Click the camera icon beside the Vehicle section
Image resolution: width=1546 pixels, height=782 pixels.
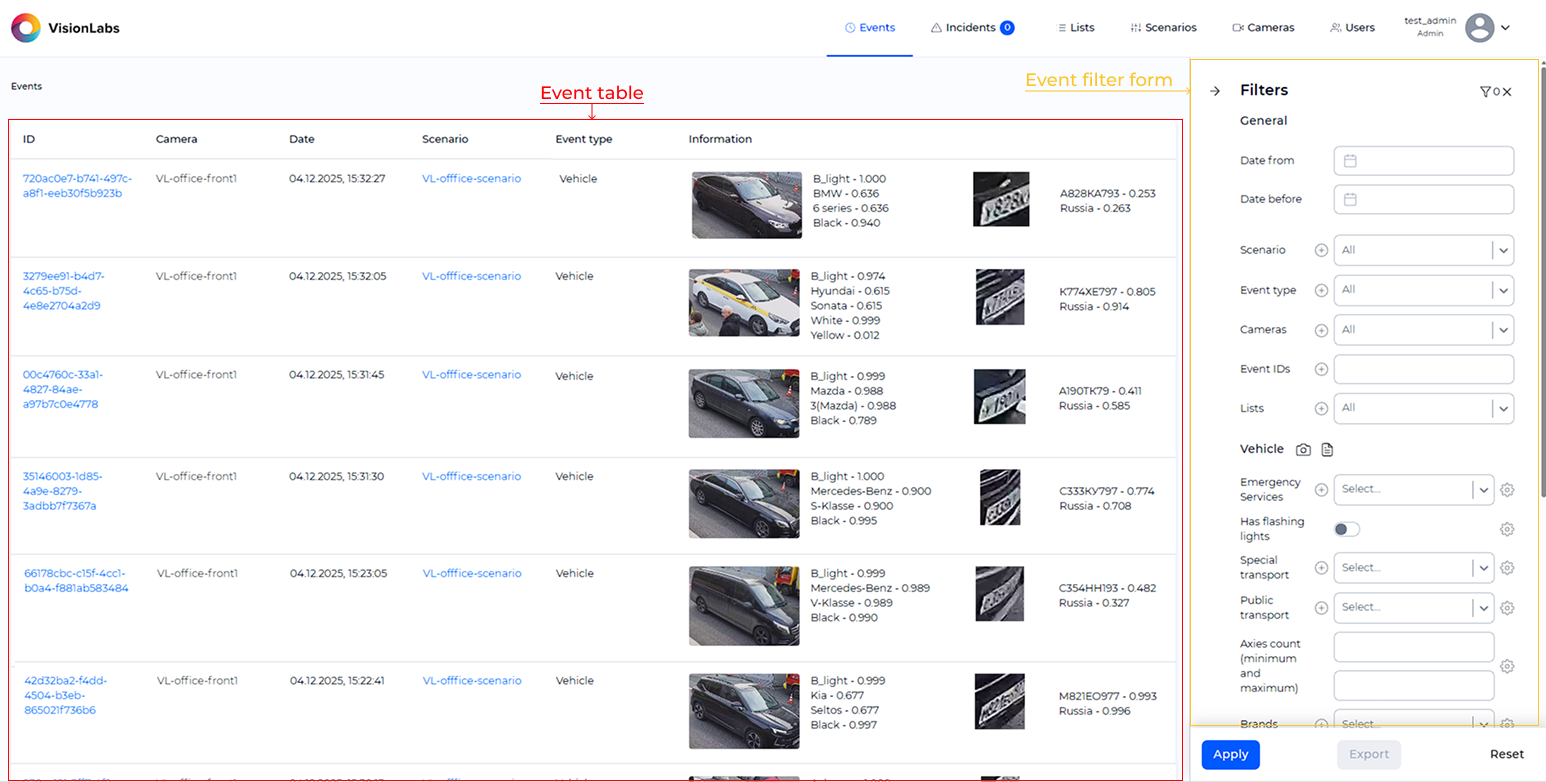pyautogui.click(x=1303, y=449)
